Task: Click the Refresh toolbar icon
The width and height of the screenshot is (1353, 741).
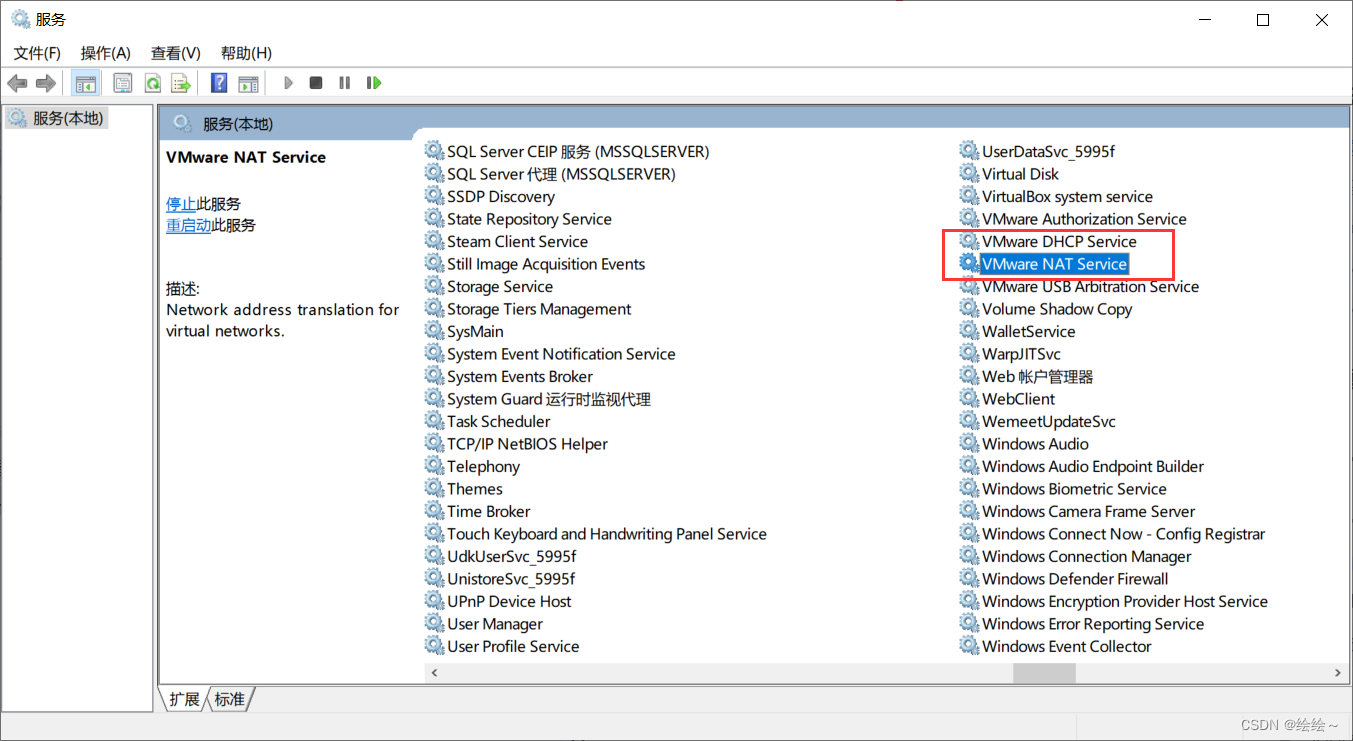Action: (152, 83)
